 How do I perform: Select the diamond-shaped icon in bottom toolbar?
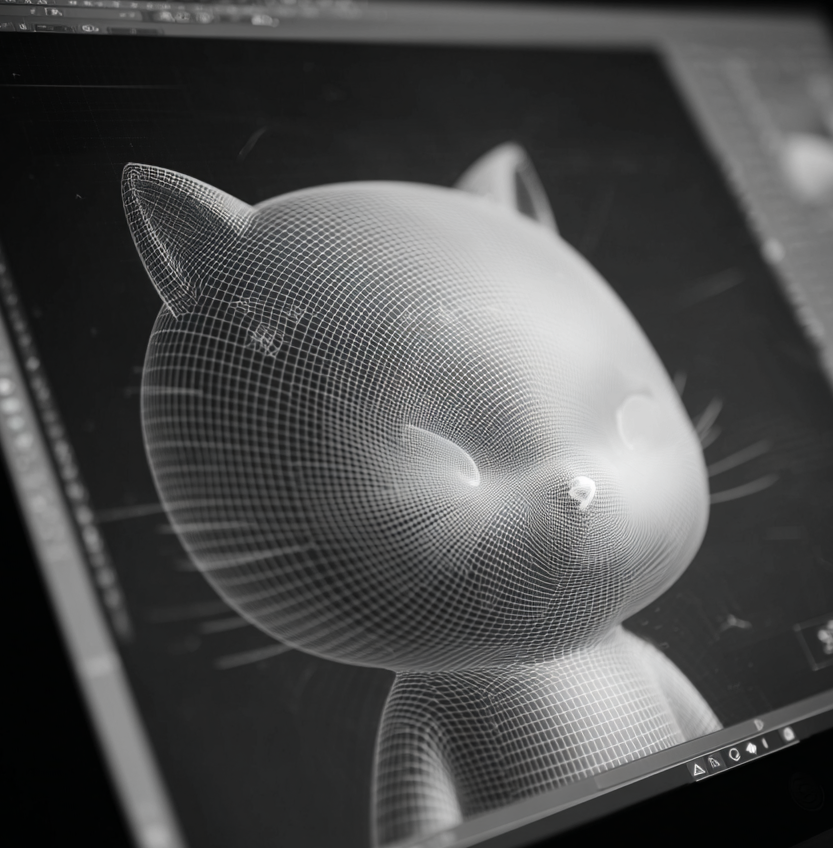tap(751, 749)
